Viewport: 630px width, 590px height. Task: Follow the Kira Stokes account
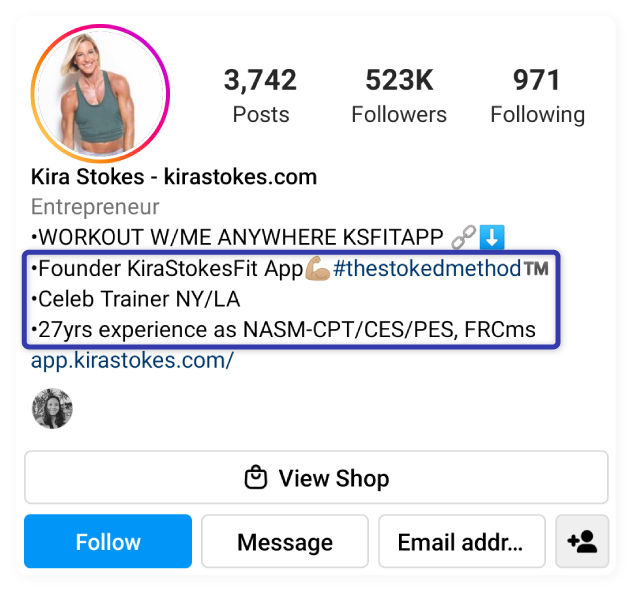(x=108, y=542)
